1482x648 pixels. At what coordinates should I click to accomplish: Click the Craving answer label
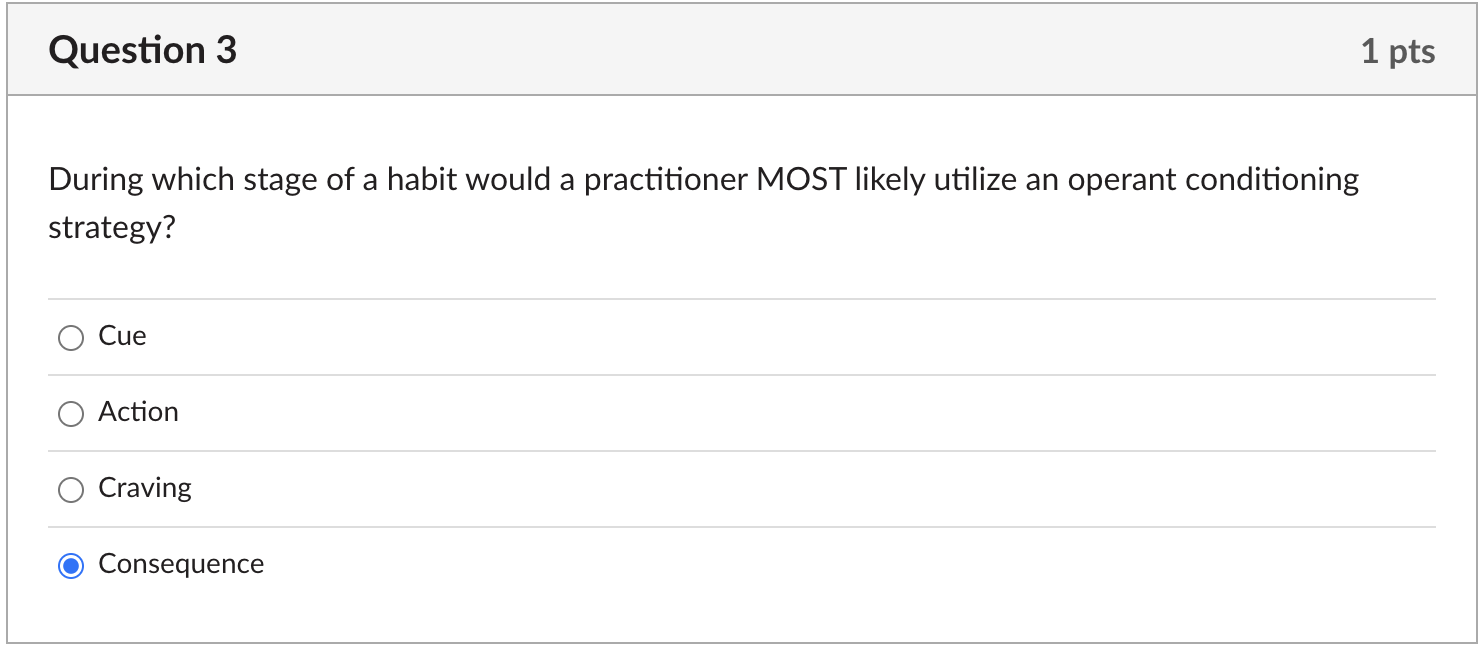click(145, 488)
